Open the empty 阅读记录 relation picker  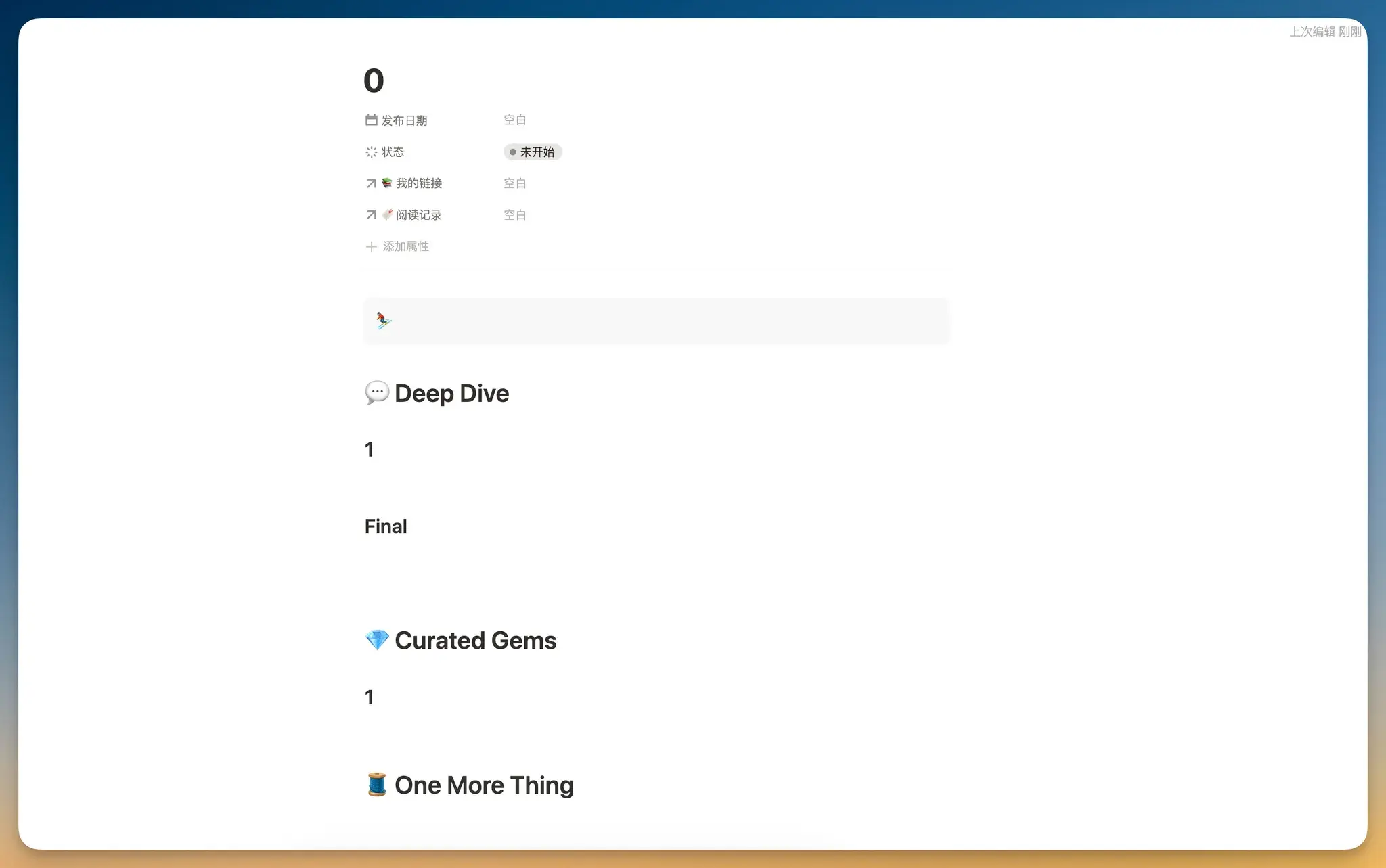click(515, 215)
